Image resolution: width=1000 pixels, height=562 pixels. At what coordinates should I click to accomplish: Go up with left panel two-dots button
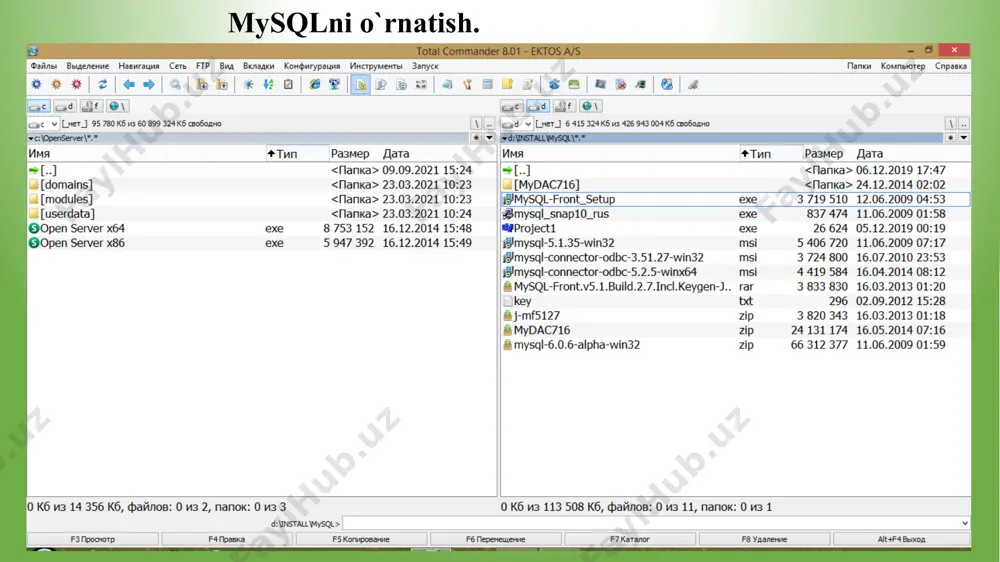(x=489, y=124)
